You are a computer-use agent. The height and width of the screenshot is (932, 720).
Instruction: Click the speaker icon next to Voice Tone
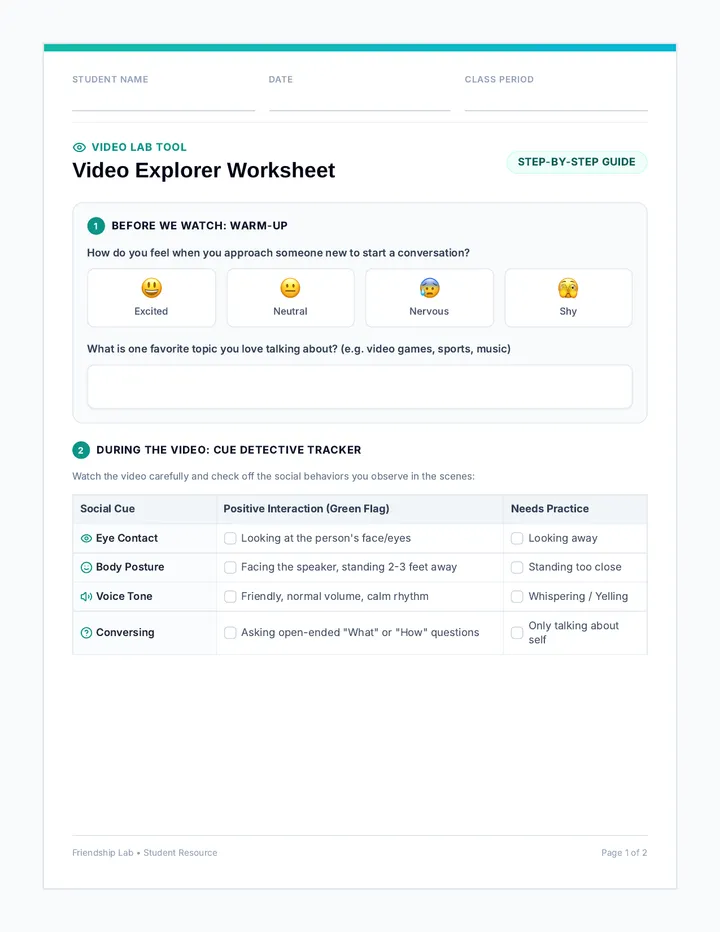click(86, 596)
